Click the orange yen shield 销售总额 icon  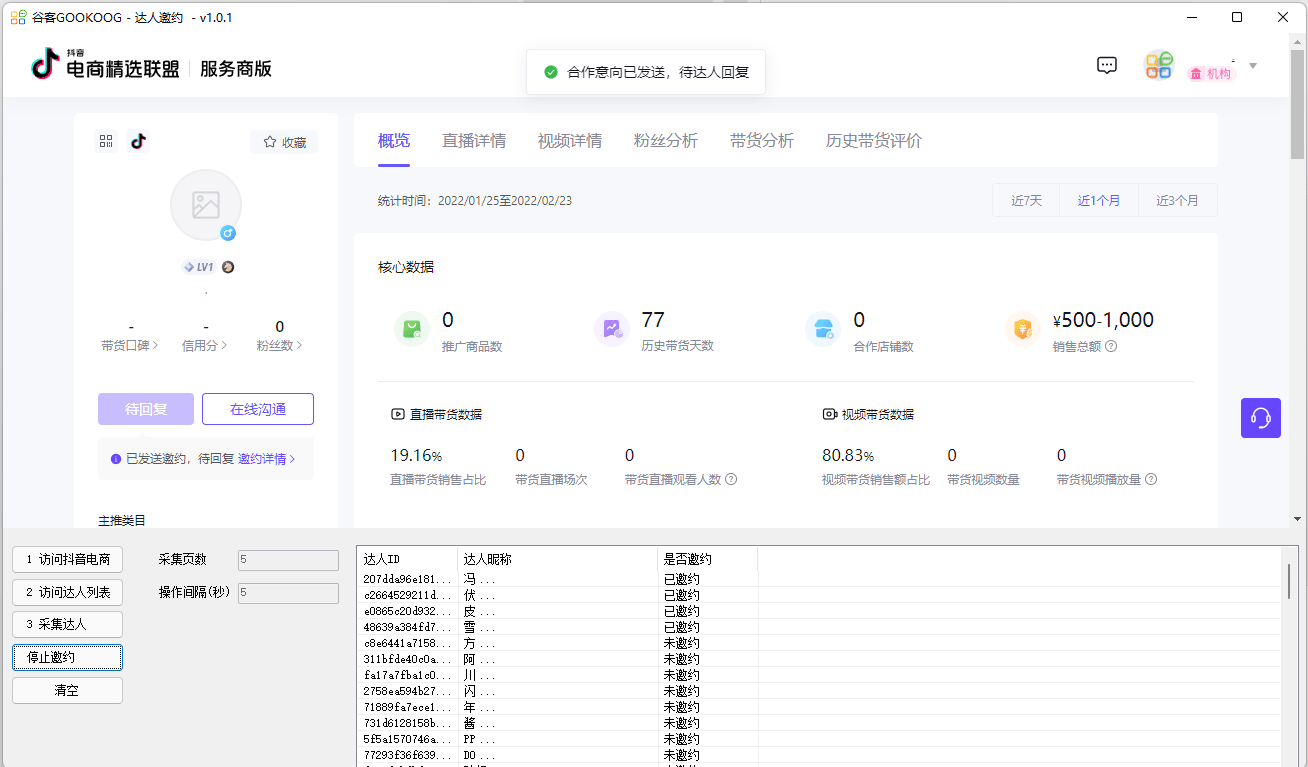[x=1022, y=329]
